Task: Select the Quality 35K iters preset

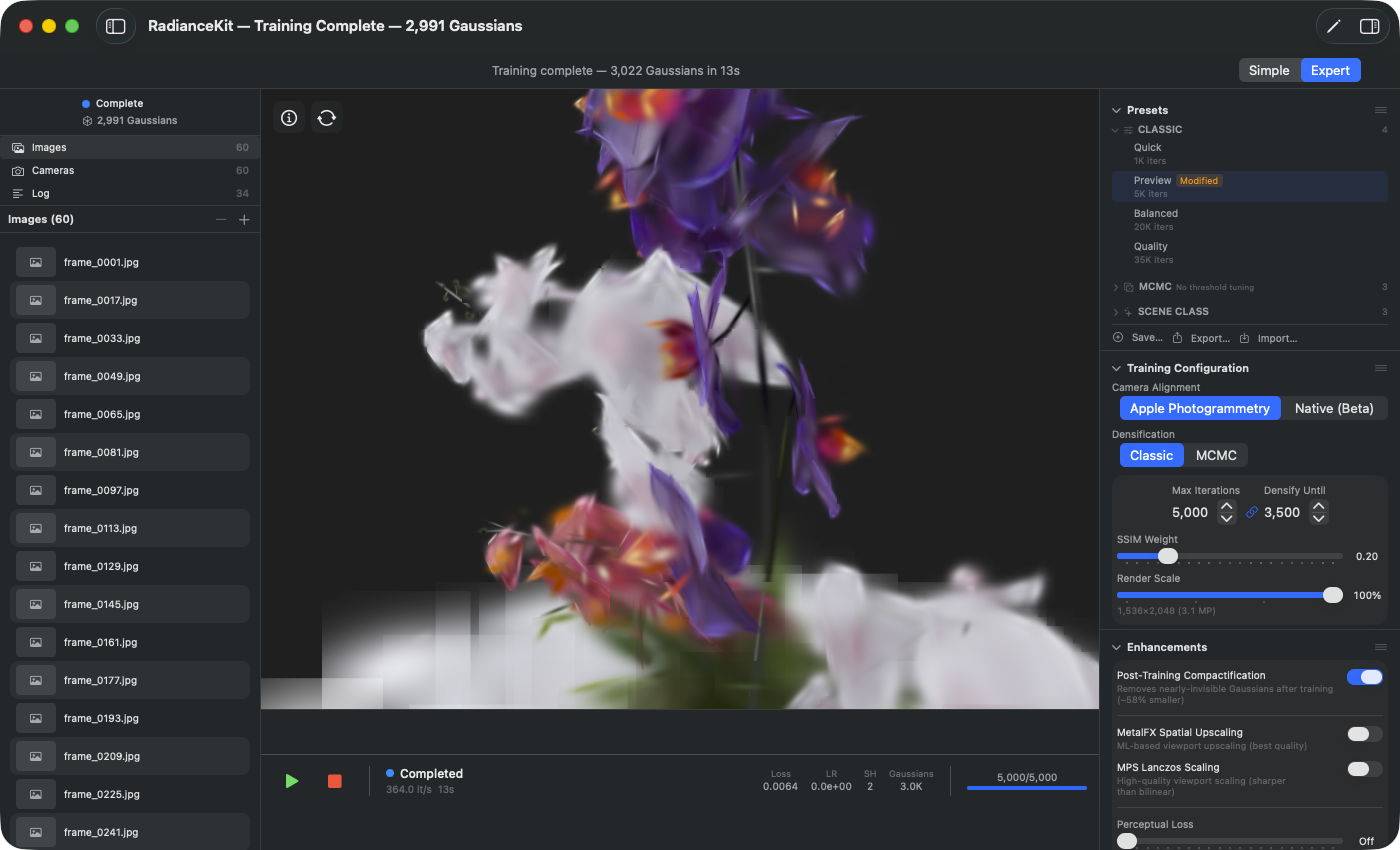Action: point(1250,252)
